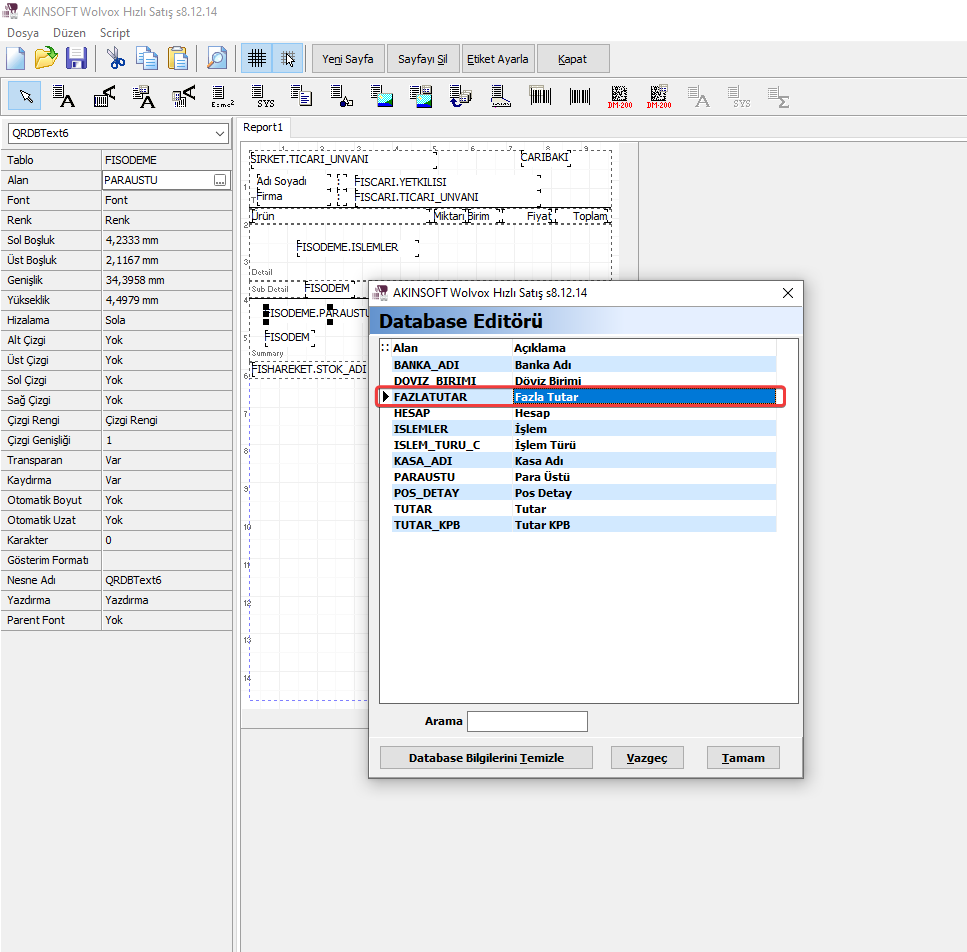Click Database Bilgilerini Temizle button
The width and height of the screenshot is (967, 952).
point(486,758)
